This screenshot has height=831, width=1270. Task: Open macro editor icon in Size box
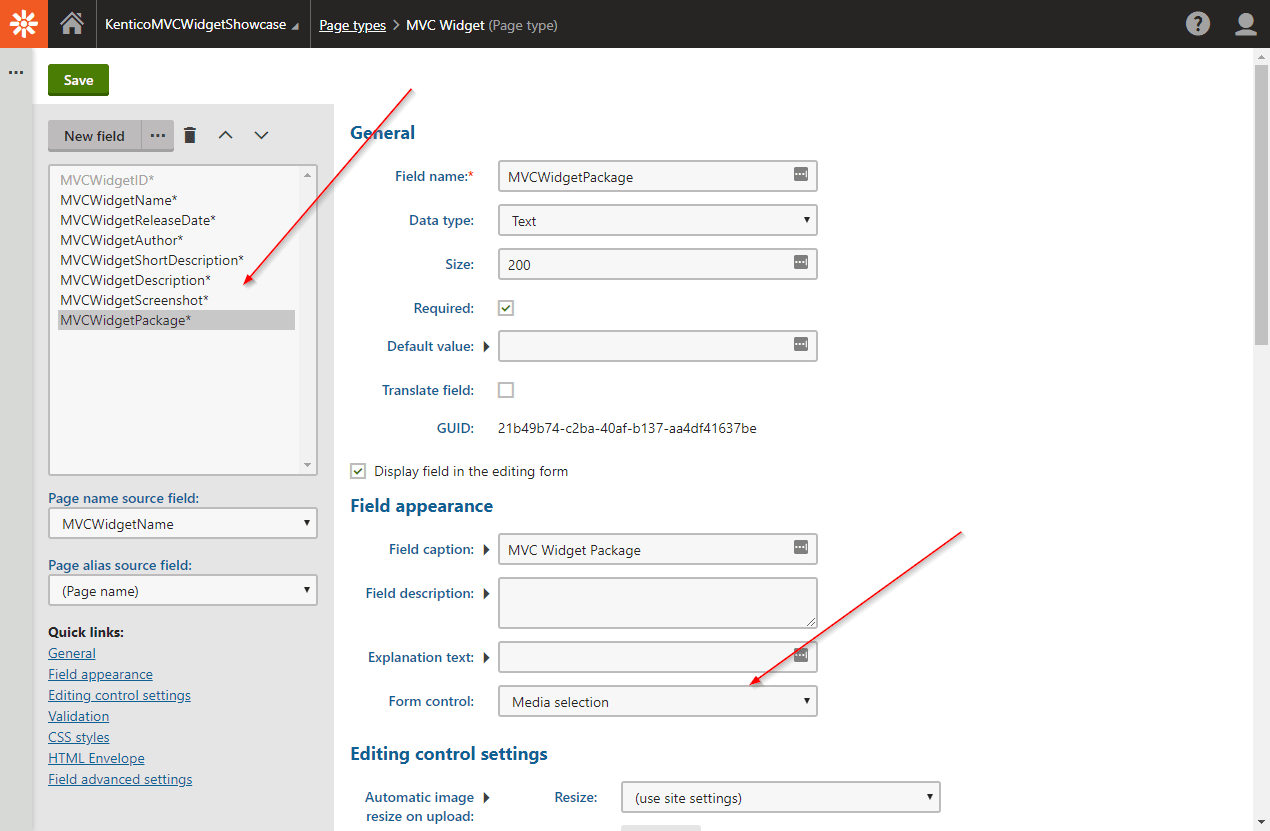click(x=800, y=262)
